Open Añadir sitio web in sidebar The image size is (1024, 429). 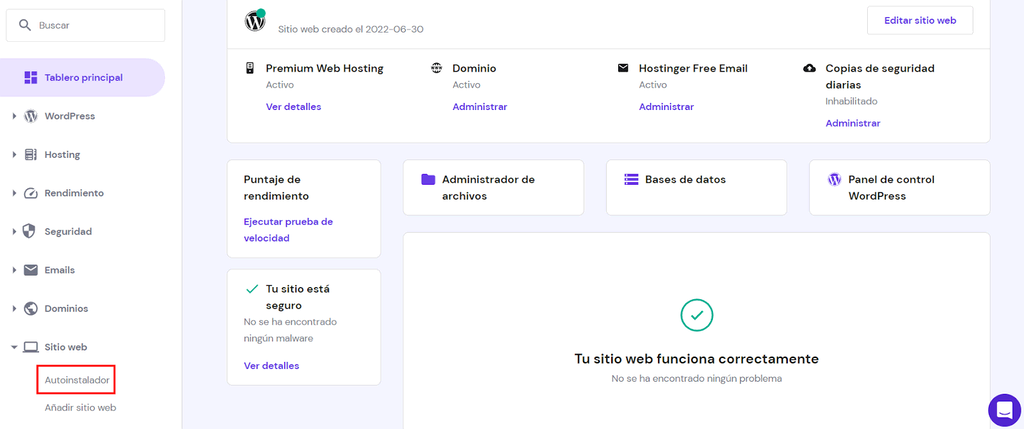[80, 408]
